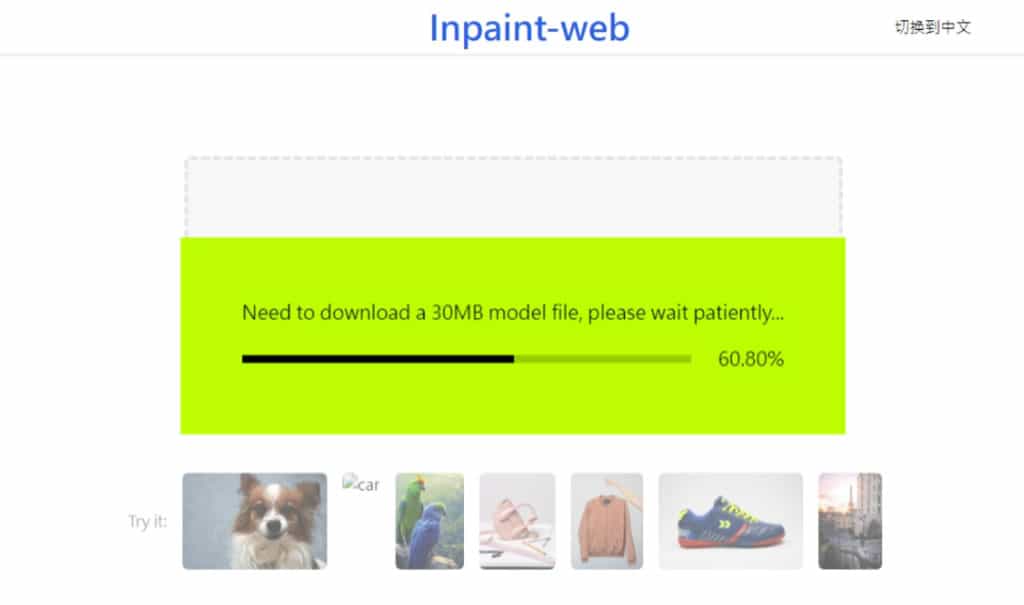This screenshot has width=1024, height=605.
Task: Click the dashed upload drop zone
Action: 512,196
